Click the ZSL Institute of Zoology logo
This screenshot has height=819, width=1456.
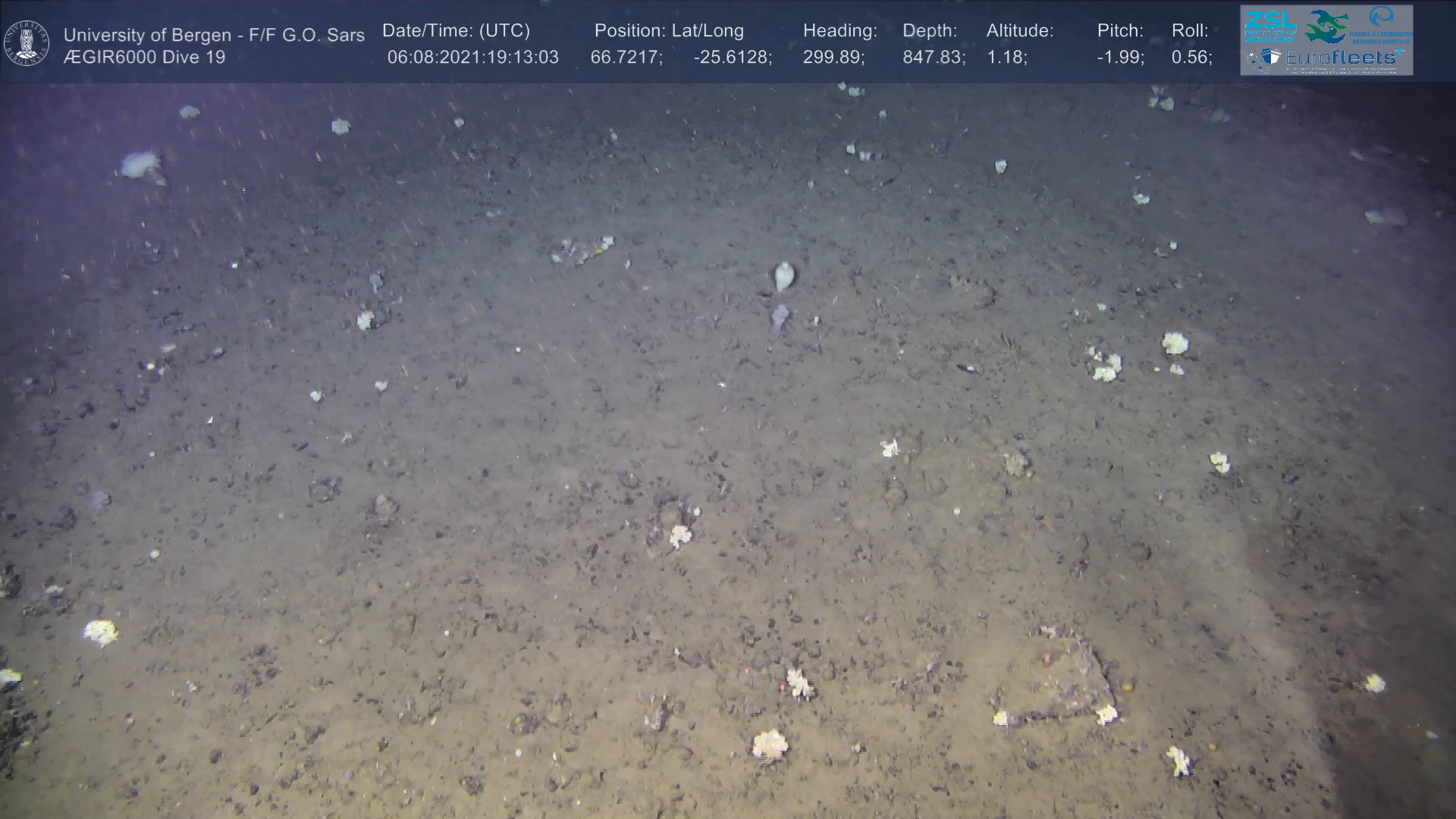coord(1269,26)
